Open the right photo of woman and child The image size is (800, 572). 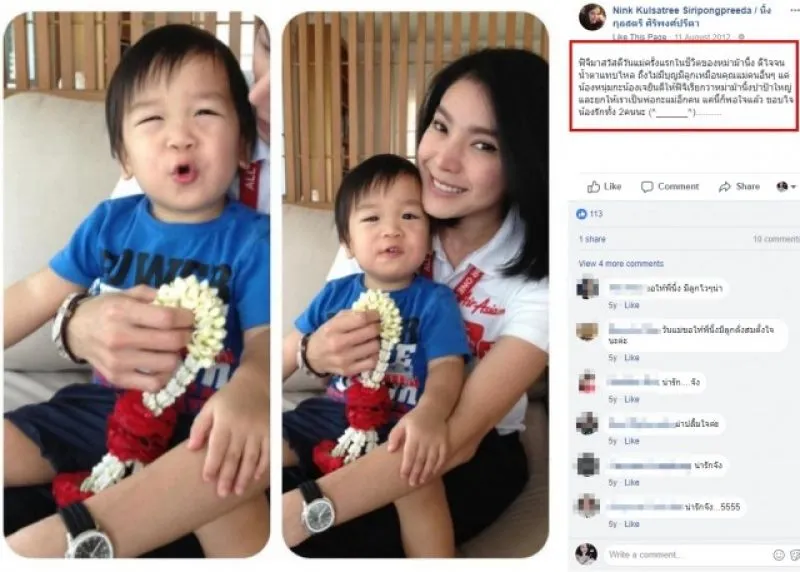pos(415,285)
